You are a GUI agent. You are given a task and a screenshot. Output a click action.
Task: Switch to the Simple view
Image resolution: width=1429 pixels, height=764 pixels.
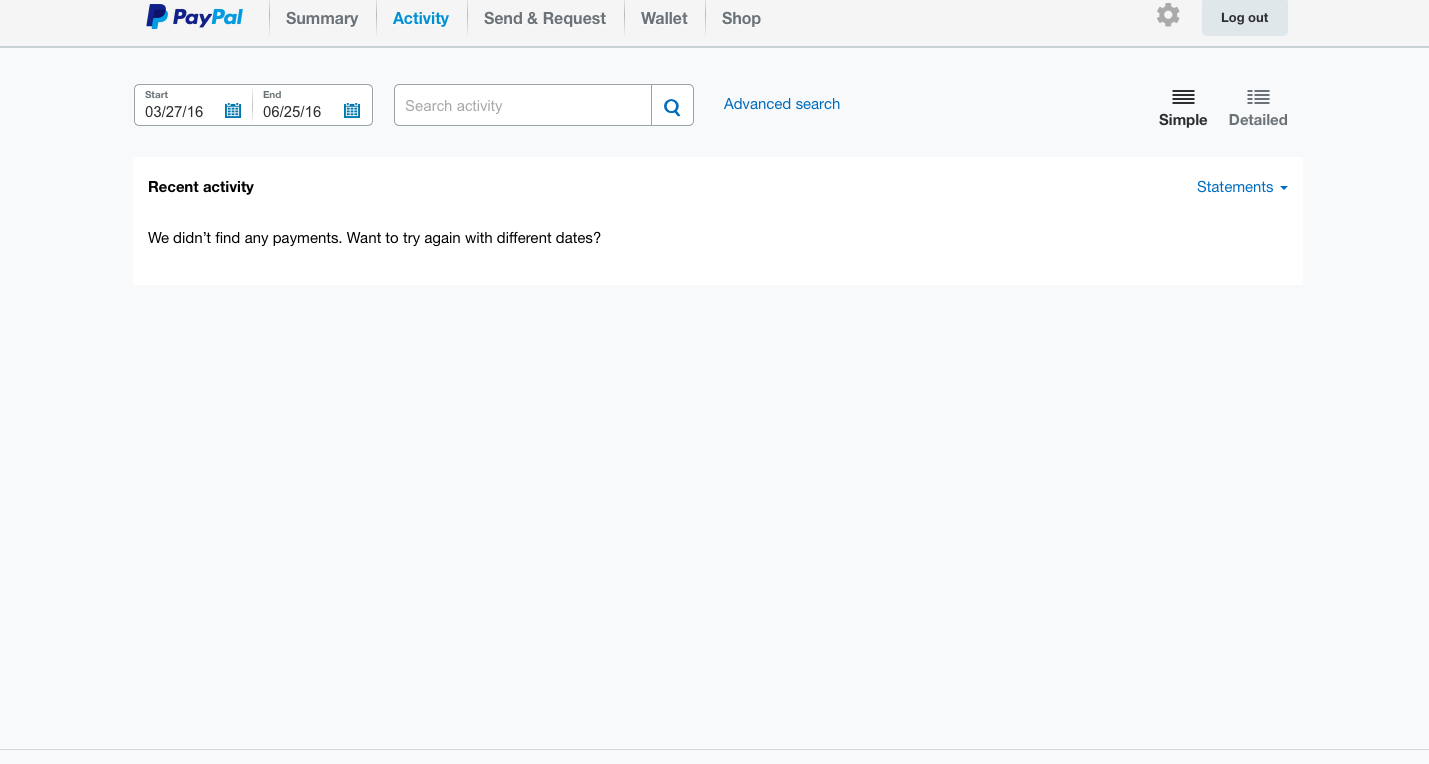[1183, 108]
